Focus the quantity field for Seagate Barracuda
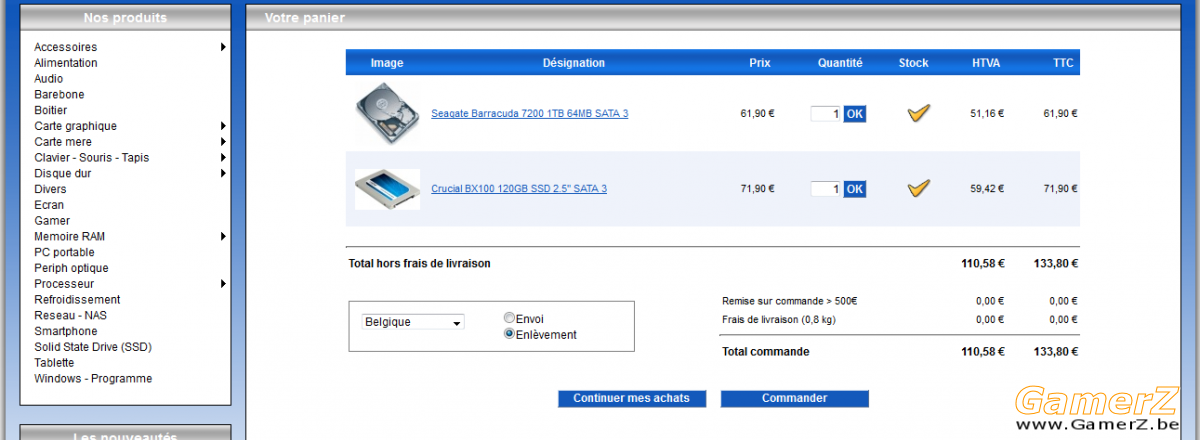The image size is (1200, 440). click(826, 114)
